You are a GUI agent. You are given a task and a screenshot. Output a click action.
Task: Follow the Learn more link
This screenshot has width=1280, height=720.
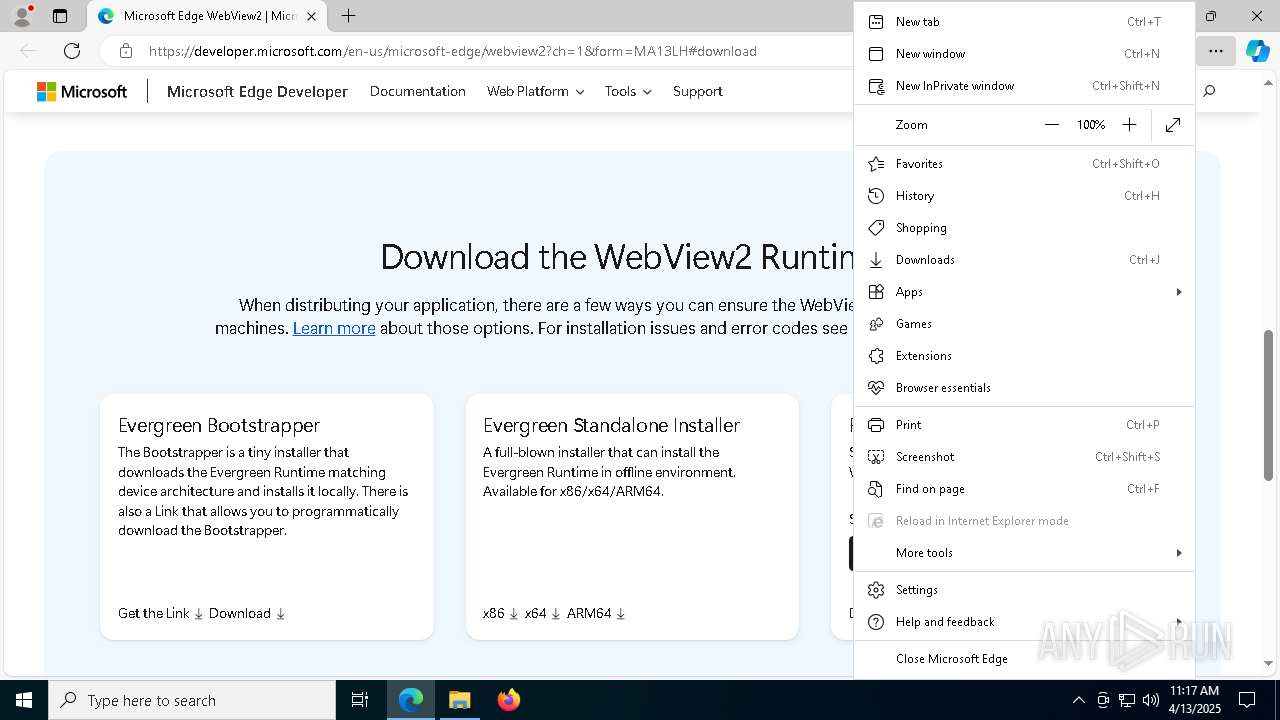(334, 328)
